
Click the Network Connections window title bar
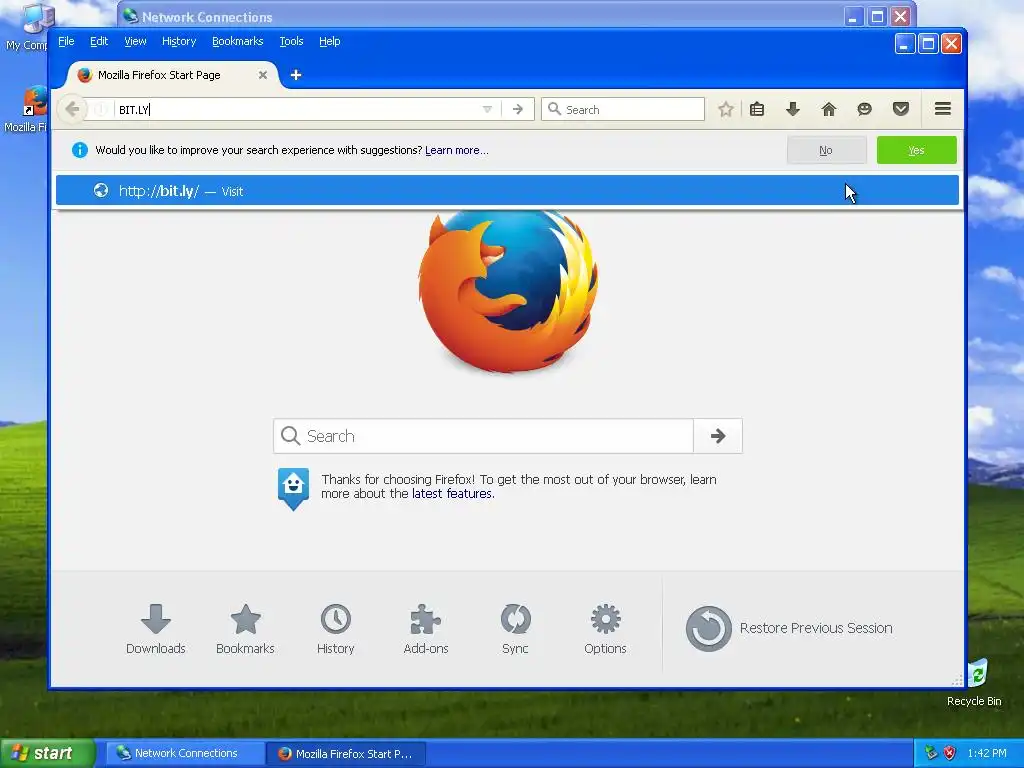[x=483, y=16]
